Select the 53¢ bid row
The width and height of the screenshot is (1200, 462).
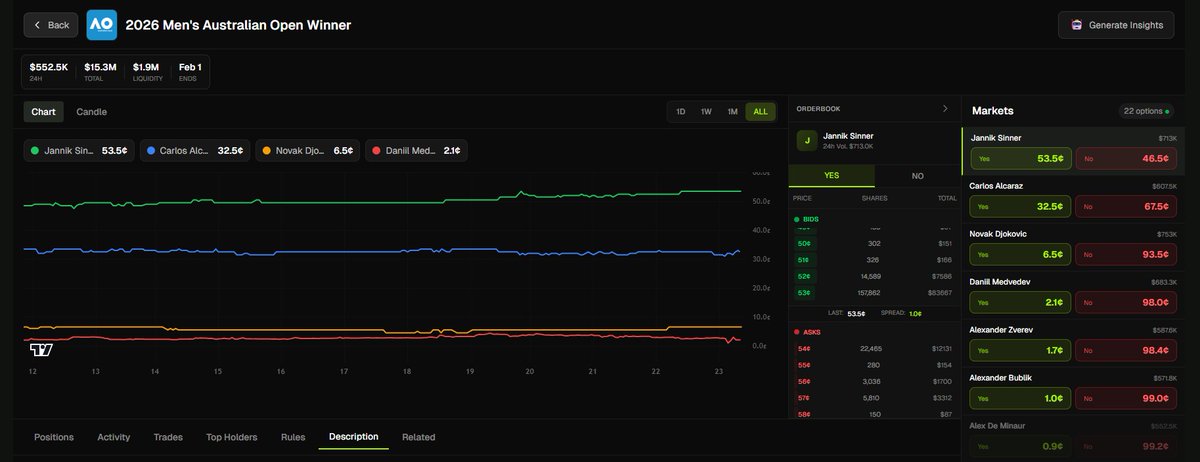[x=875, y=293]
